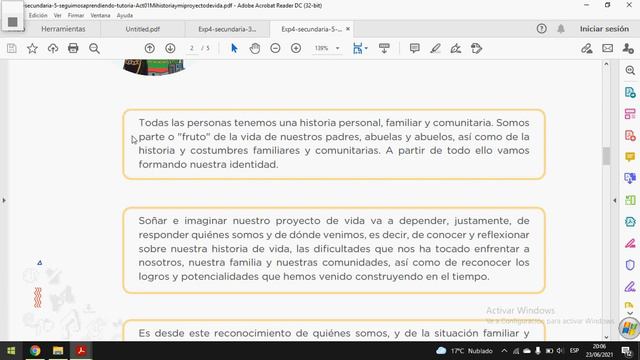
Task: Click the share with others icon
Action: pyautogui.click(x=628, y=49)
